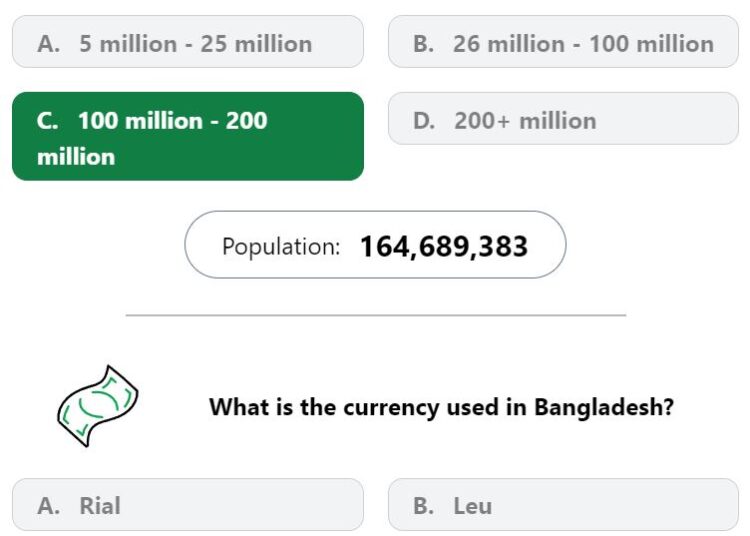The height and width of the screenshot is (536, 750).
Task: Click the number 164,689,383
Action: pyautogui.click(x=444, y=247)
